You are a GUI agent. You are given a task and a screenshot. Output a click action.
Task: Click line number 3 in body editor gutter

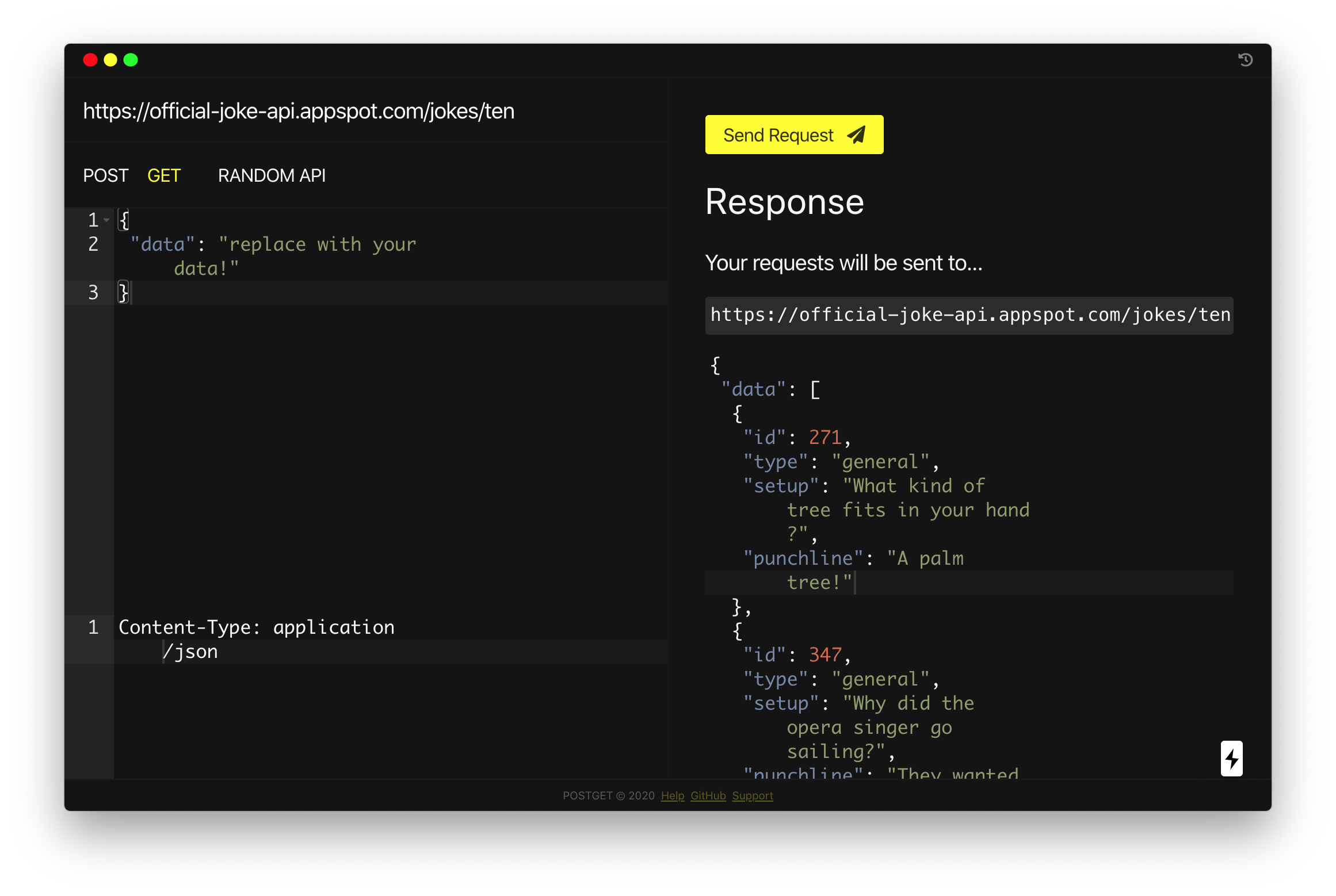[93, 293]
